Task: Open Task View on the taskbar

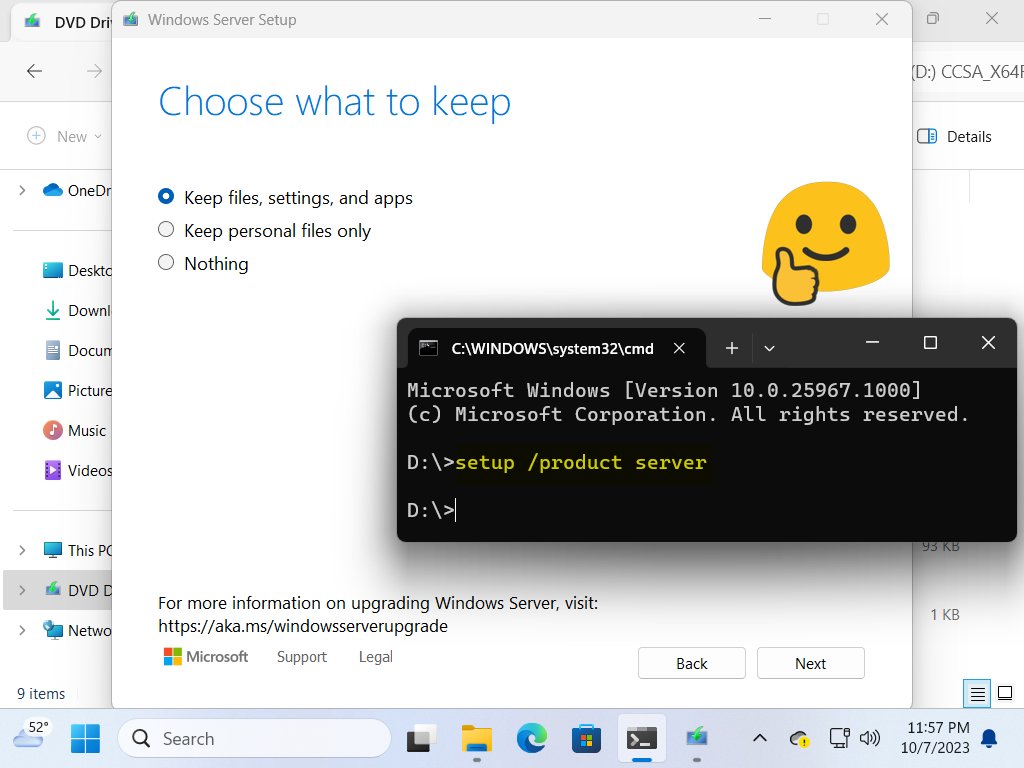Action: [421, 739]
